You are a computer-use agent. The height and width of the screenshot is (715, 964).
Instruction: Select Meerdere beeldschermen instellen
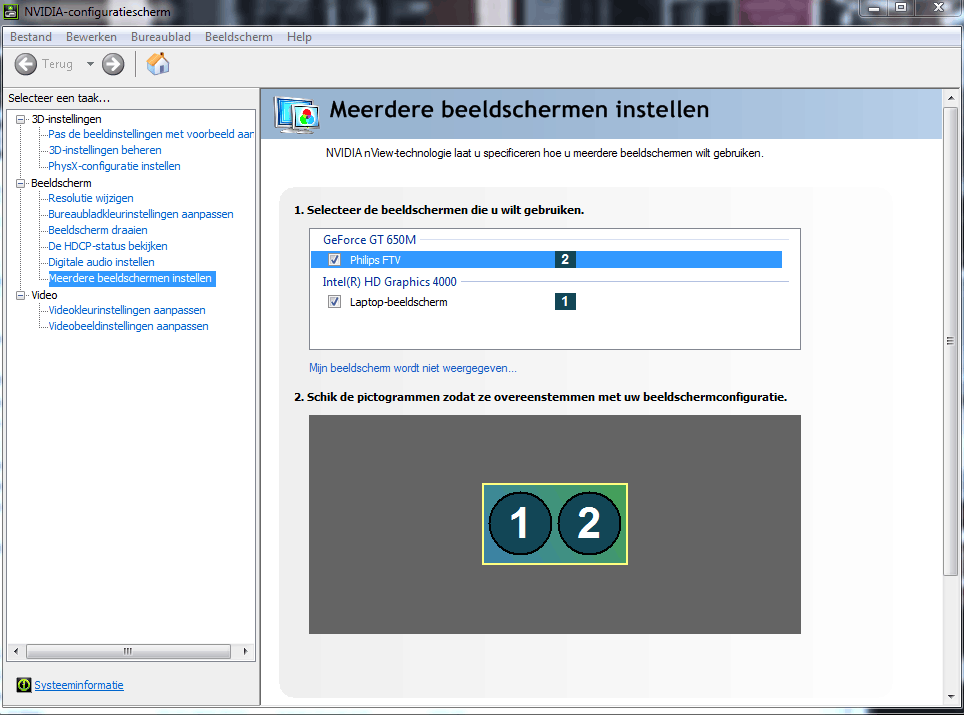coord(132,278)
